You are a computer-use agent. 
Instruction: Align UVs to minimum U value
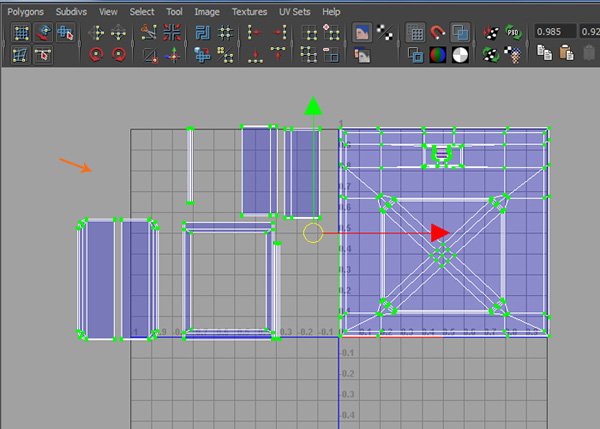(x=254, y=33)
